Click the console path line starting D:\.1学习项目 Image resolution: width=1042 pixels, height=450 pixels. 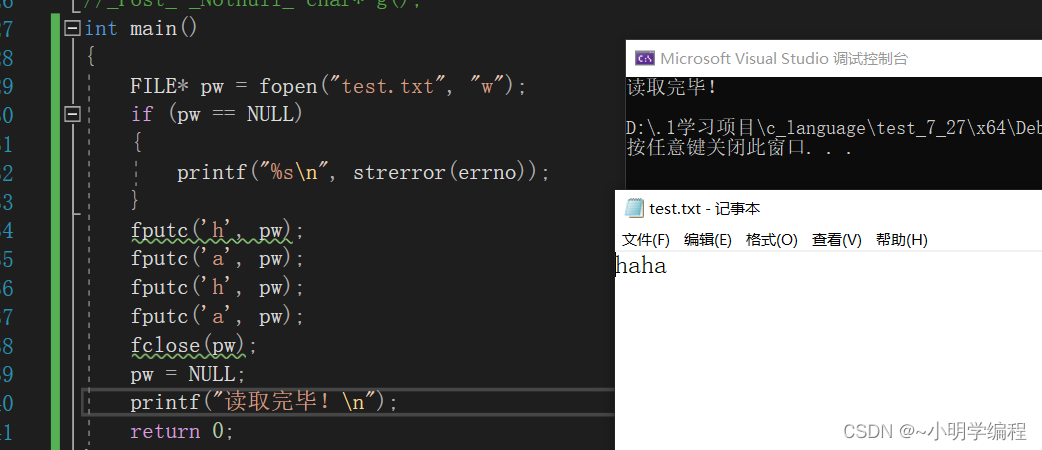click(x=834, y=128)
